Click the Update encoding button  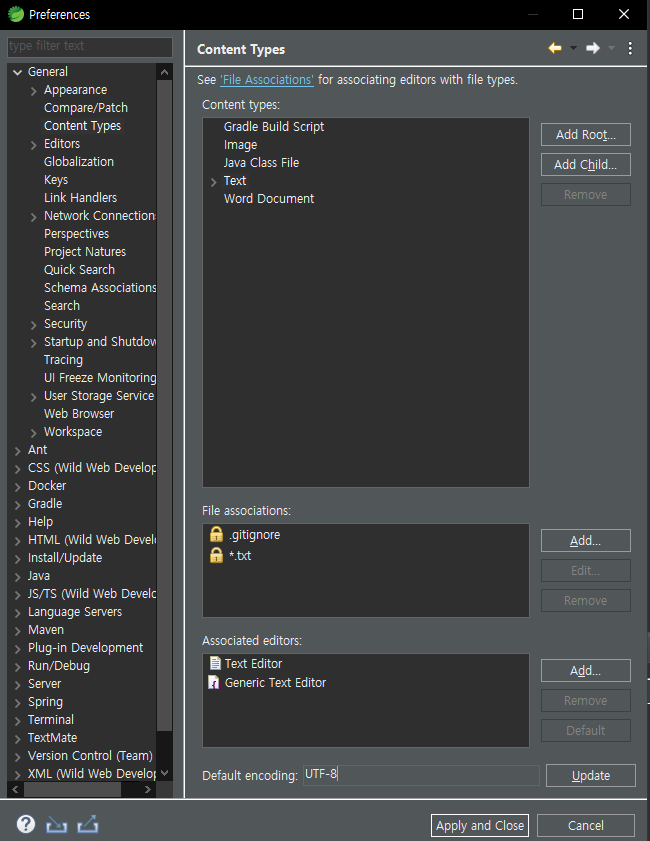point(590,776)
